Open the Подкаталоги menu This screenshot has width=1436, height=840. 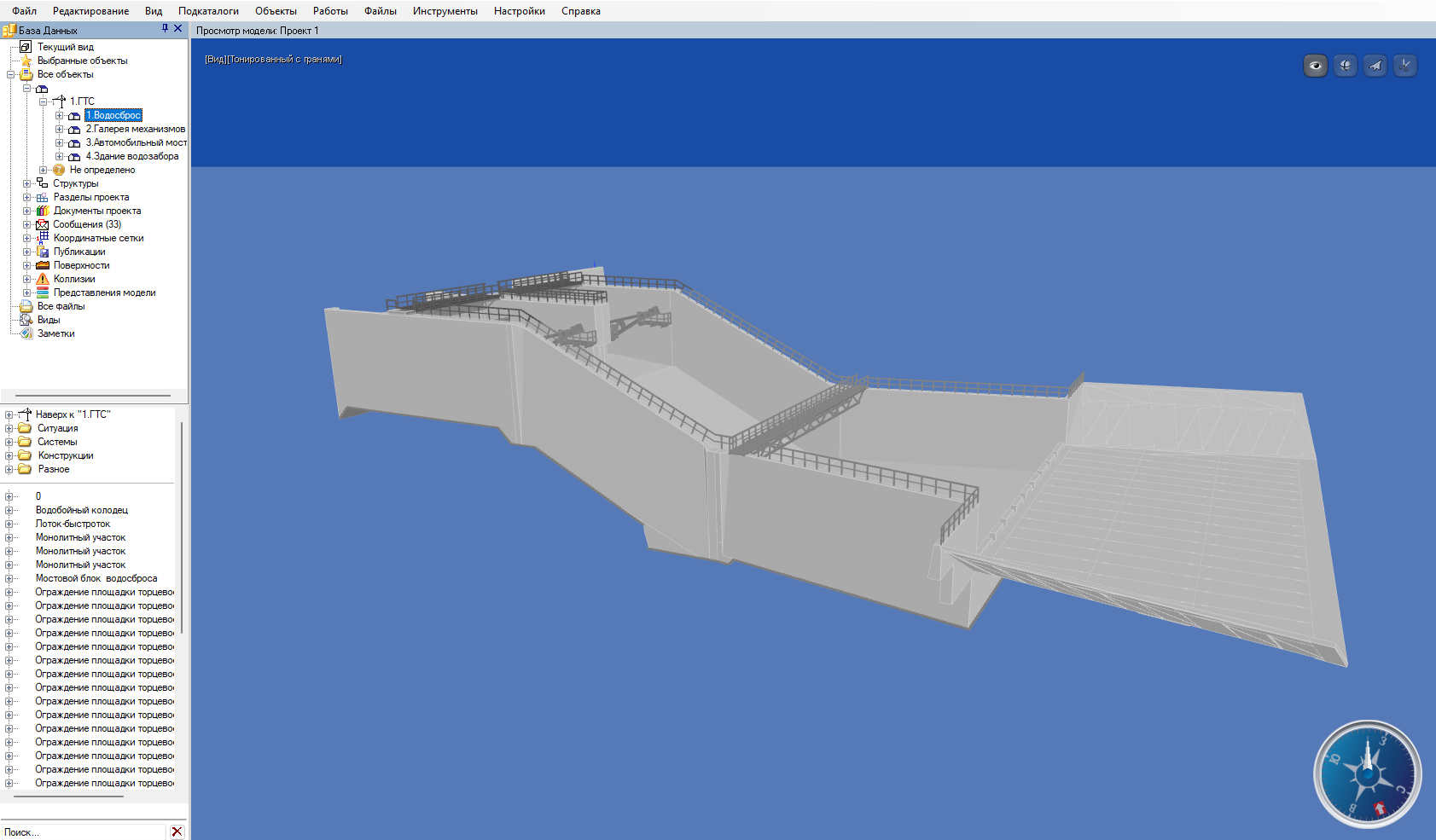pos(208,11)
